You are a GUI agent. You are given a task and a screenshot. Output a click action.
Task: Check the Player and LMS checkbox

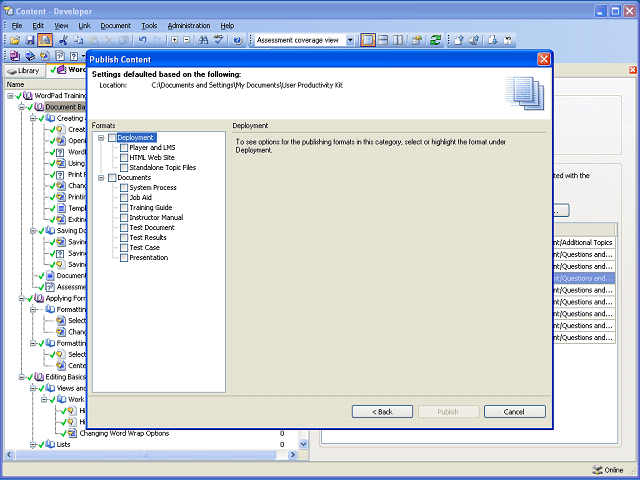(x=124, y=148)
